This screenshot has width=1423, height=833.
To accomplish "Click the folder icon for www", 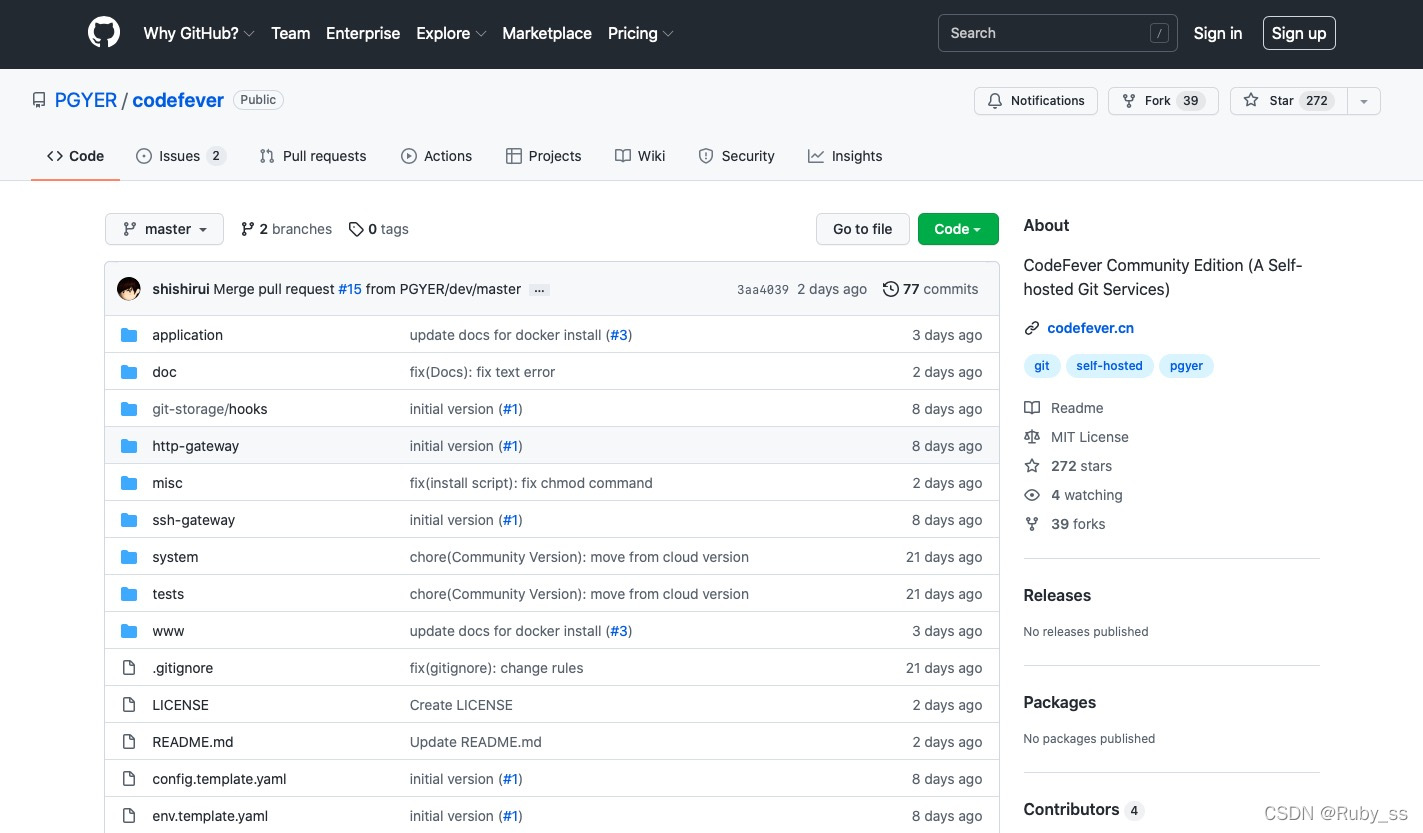I will click(129, 631).
